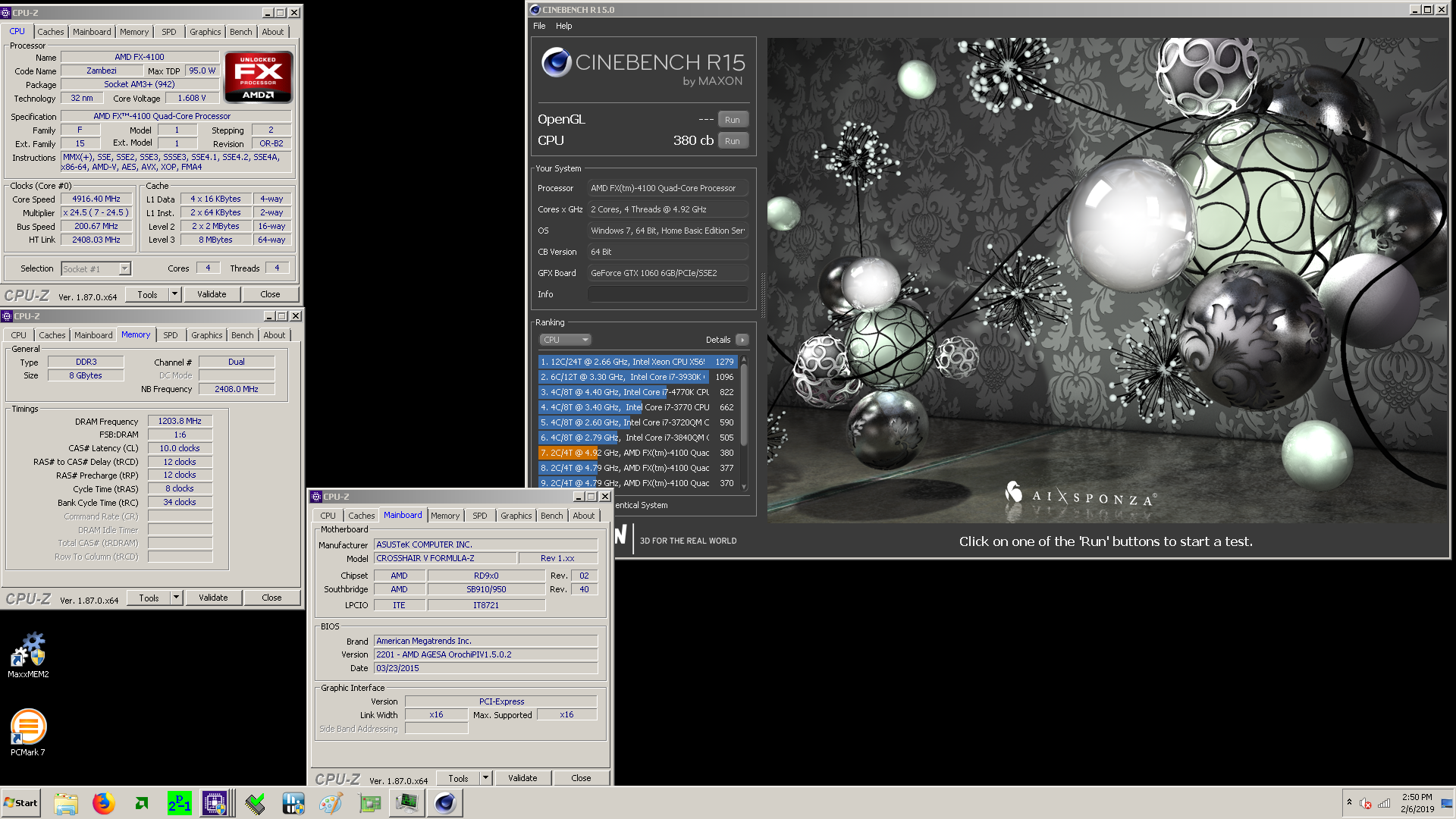
Task: Click the DRAM Frequency value 1203.8 MHz
Action: 180,421
